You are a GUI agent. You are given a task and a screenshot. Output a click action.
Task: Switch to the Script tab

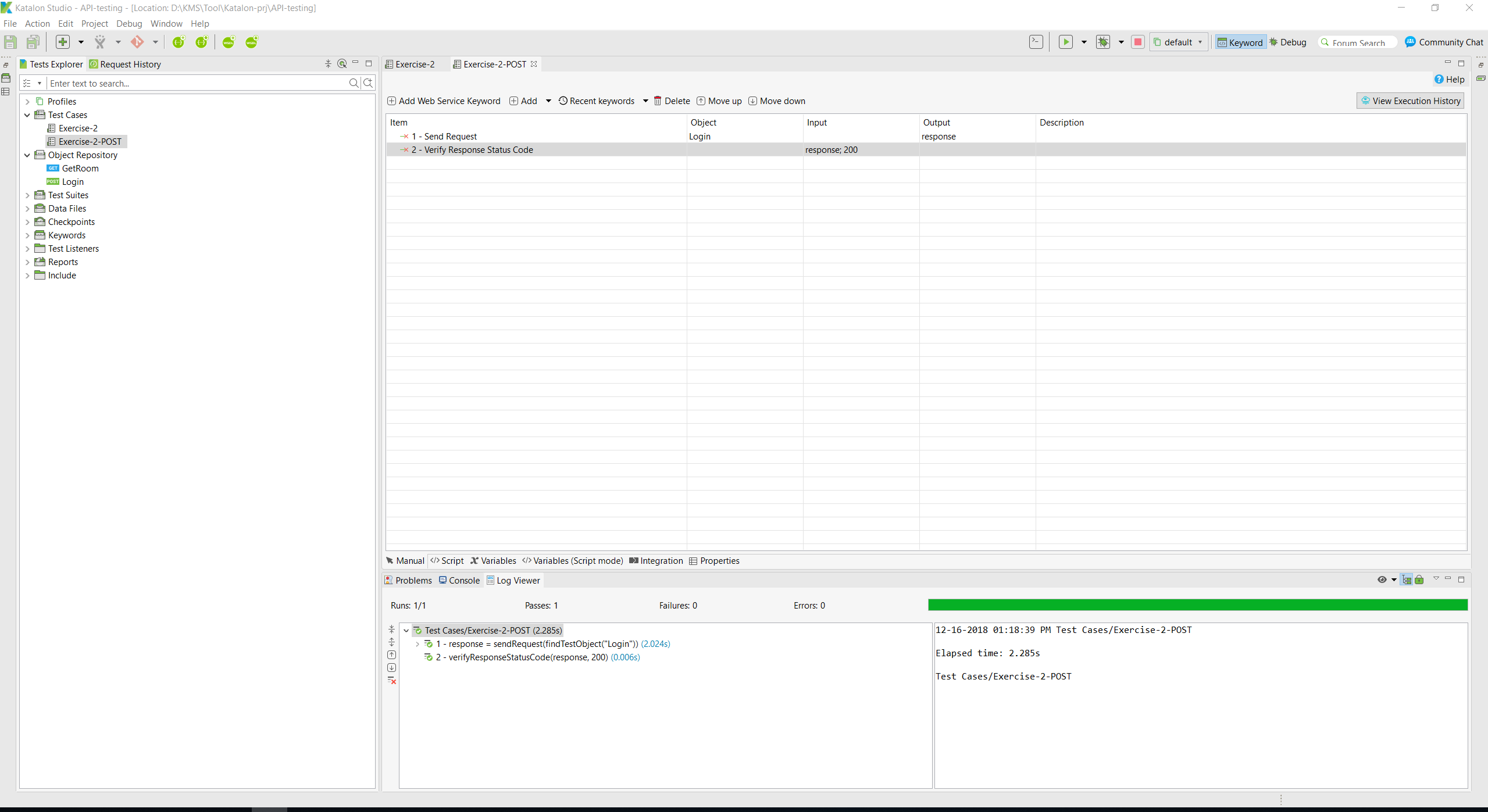click(x=447, y=560)
